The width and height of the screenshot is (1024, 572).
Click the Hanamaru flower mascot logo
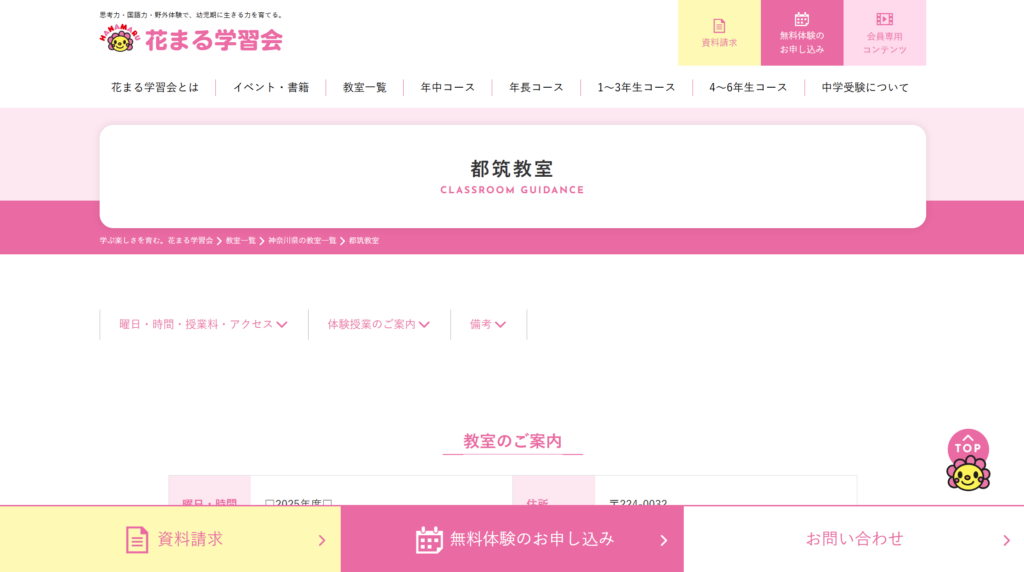tap(120, 39)
